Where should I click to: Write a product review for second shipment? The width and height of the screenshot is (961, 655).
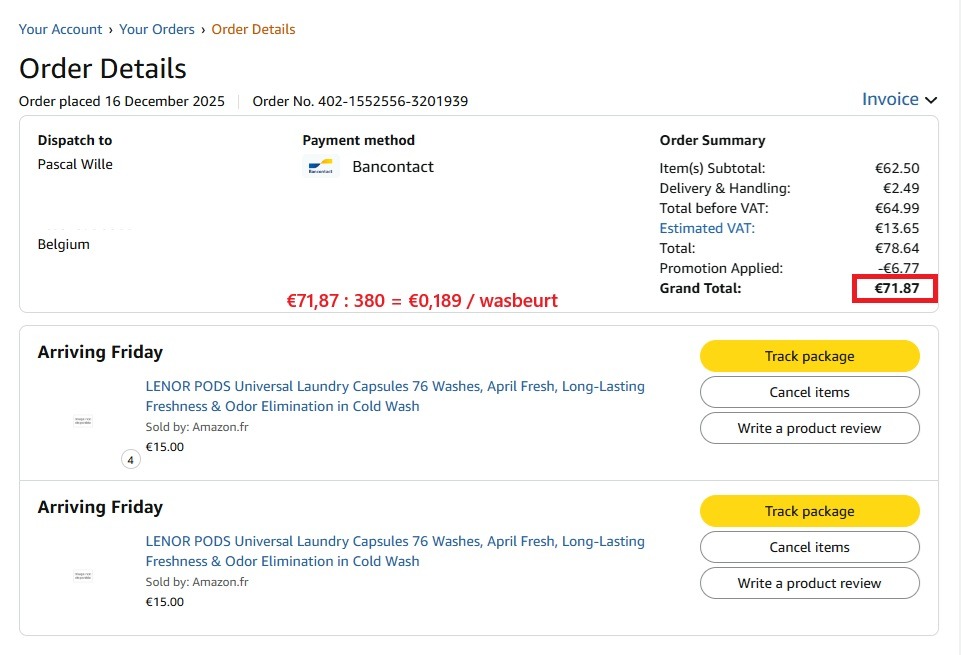pyautogui.click(x=809, y=583)
